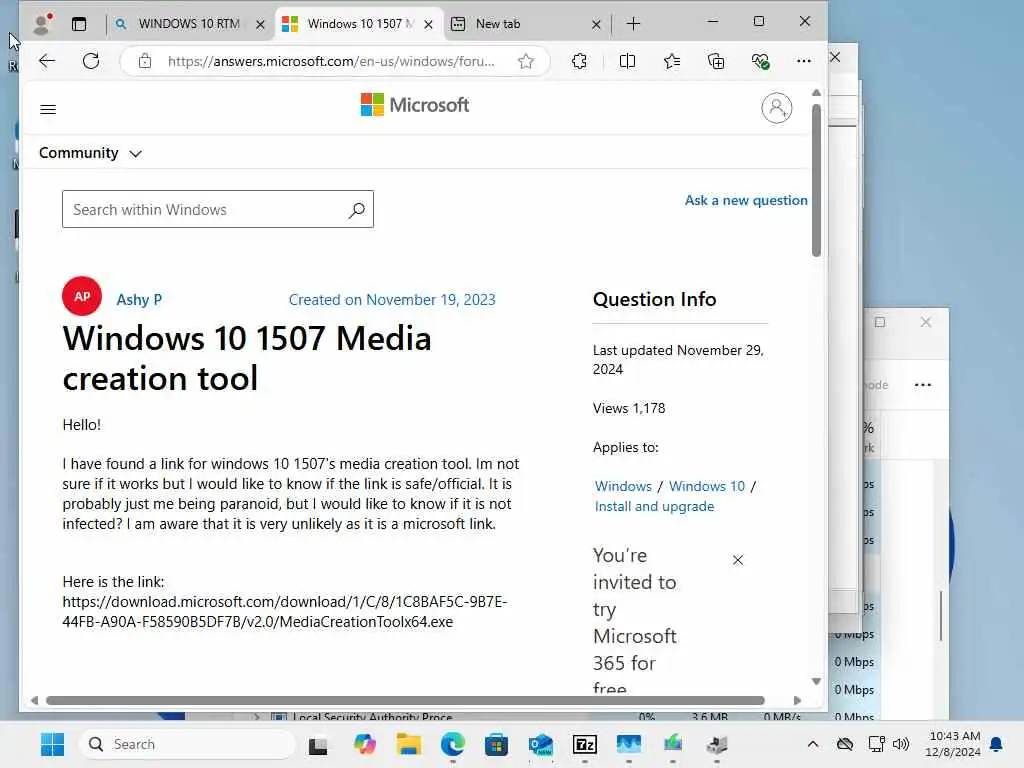This screenshot has width=1024, height=768.
Task: Go back to the previous page
Action: [47, 61]
